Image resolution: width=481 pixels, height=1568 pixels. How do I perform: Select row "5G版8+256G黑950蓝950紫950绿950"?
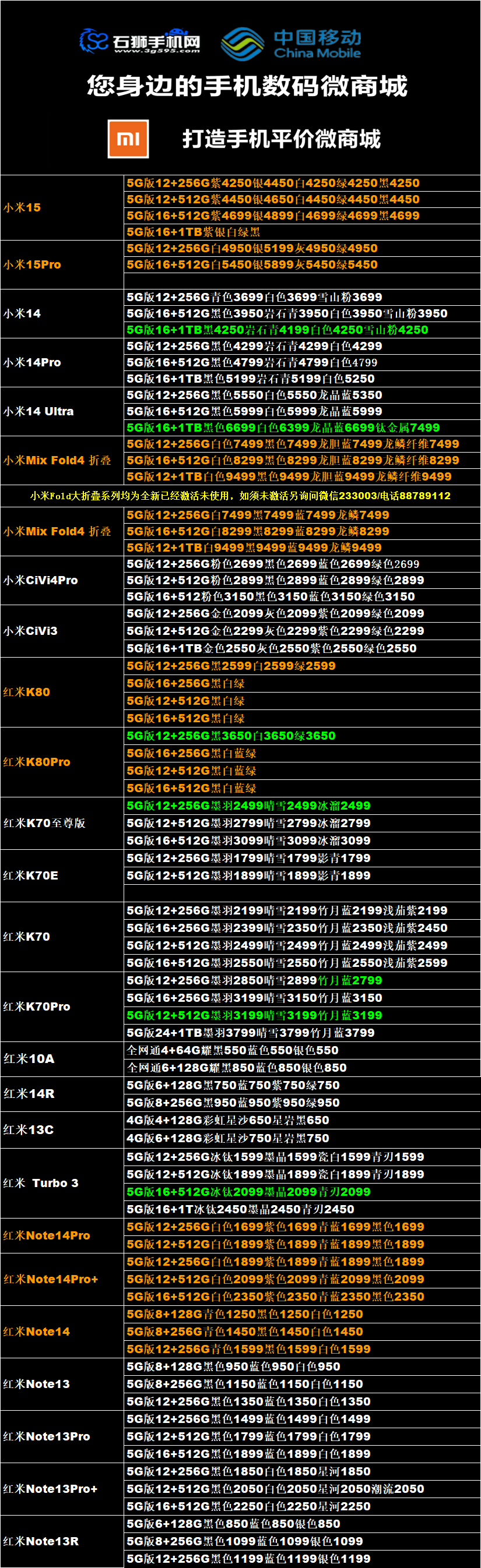click(303, 1103)
